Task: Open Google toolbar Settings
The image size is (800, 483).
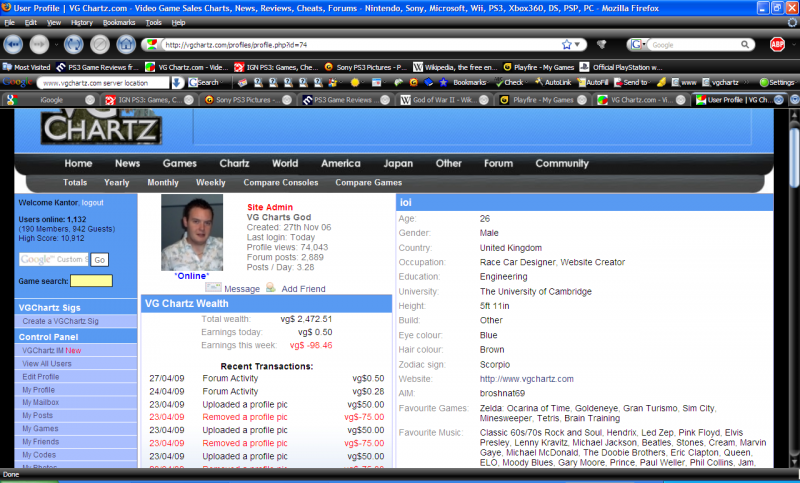Action: (778, 83)
